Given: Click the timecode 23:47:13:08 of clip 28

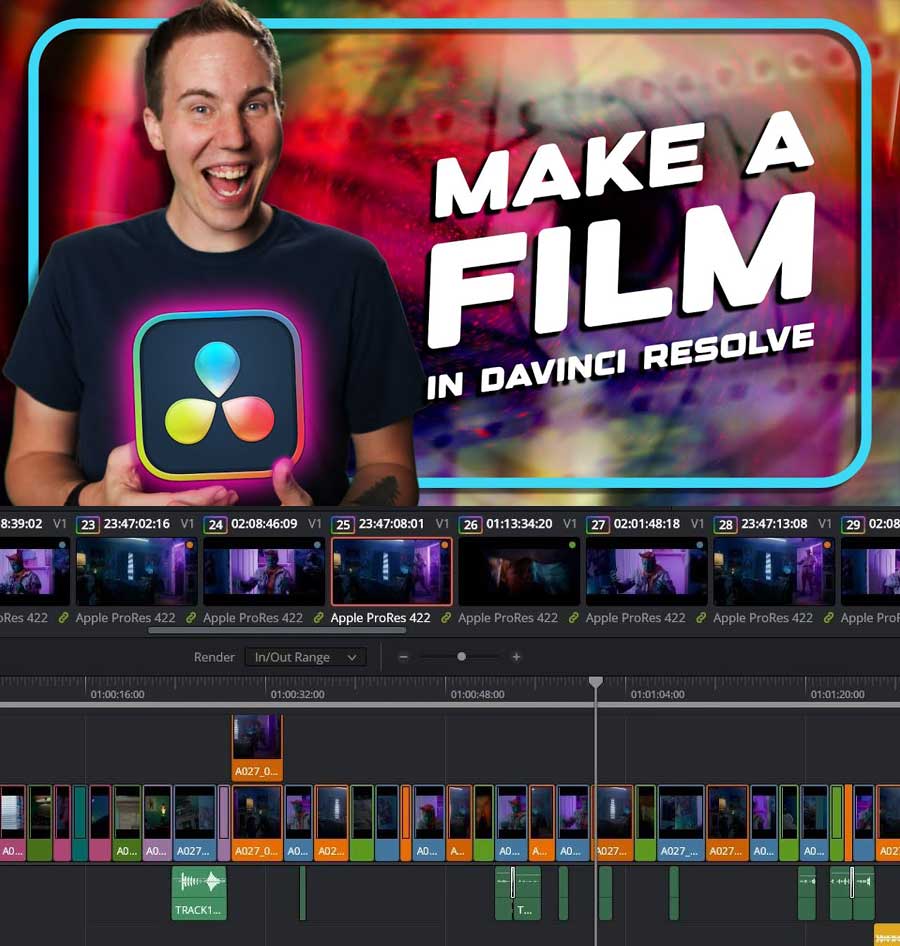Looking at the screenshot, I should (775, 524).
